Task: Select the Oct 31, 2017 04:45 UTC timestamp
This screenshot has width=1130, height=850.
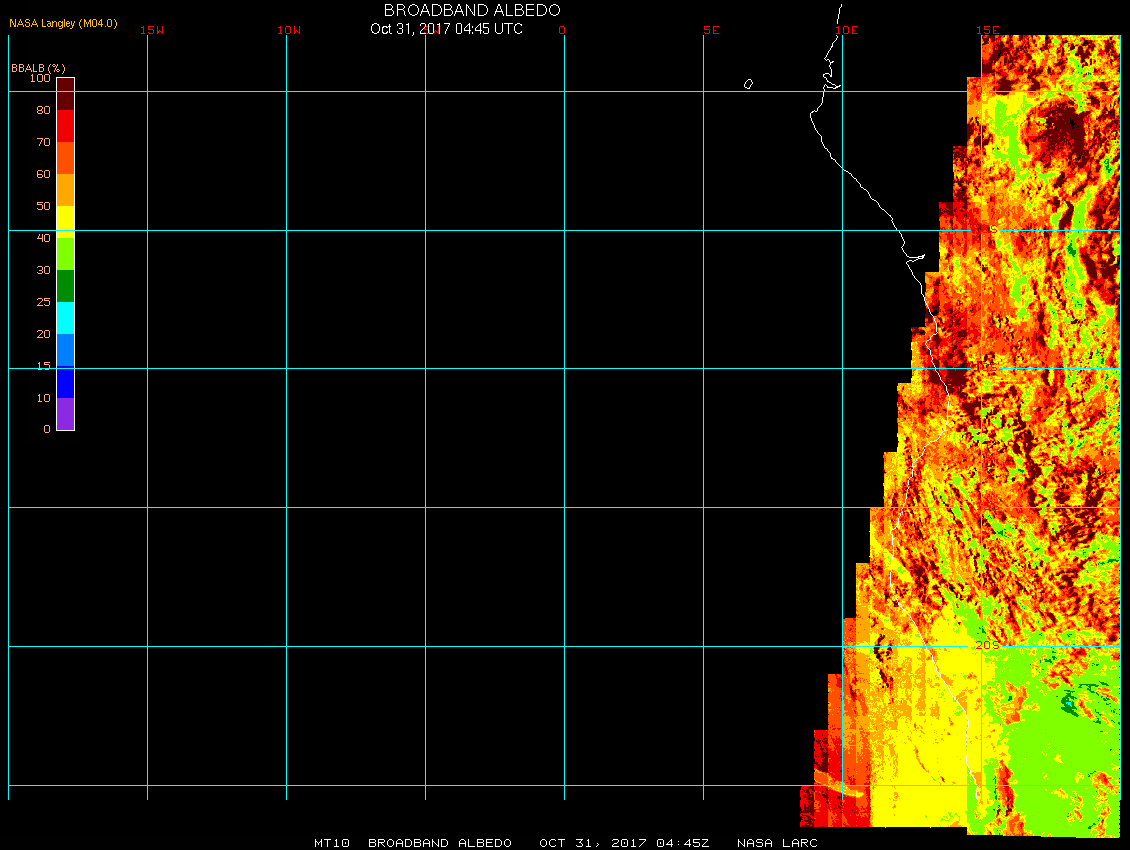Action: pos(446,29)
